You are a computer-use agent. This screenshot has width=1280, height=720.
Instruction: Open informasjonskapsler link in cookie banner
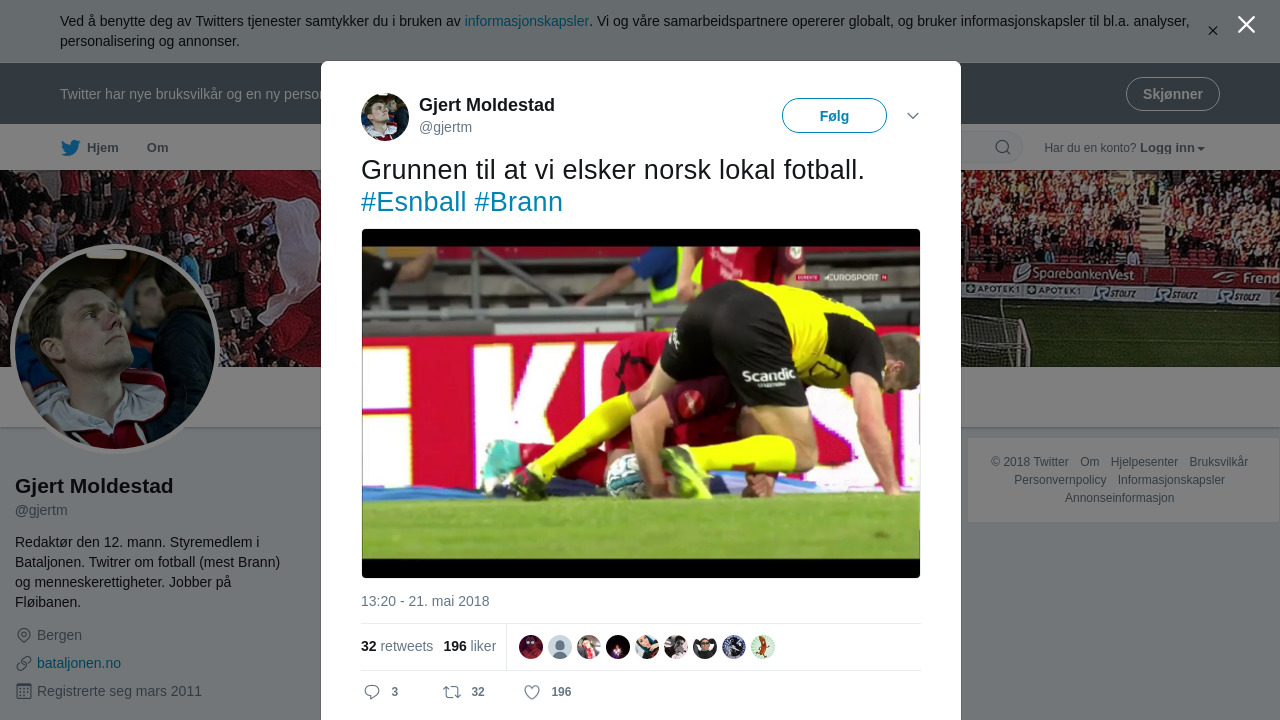click(x=527, y=21)
